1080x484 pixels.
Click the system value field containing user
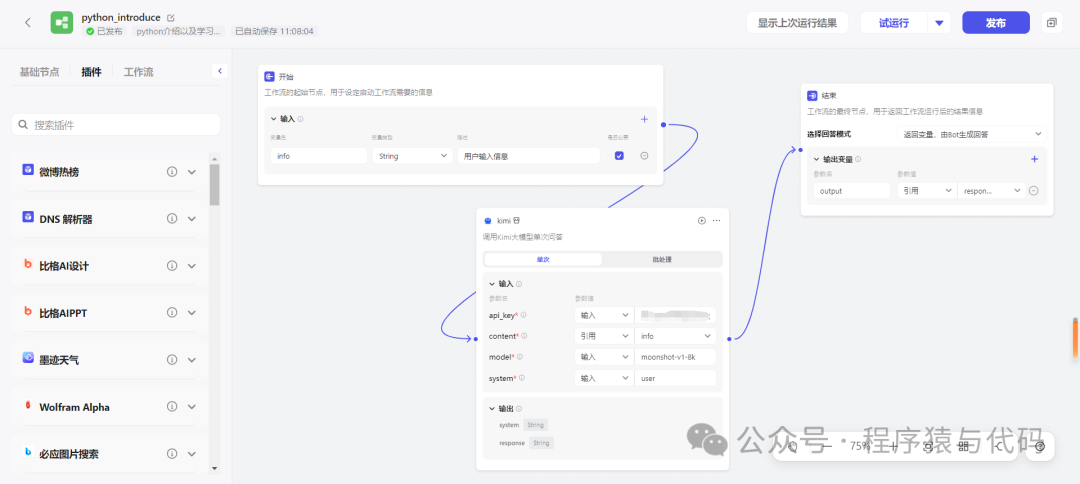point(675,378)
